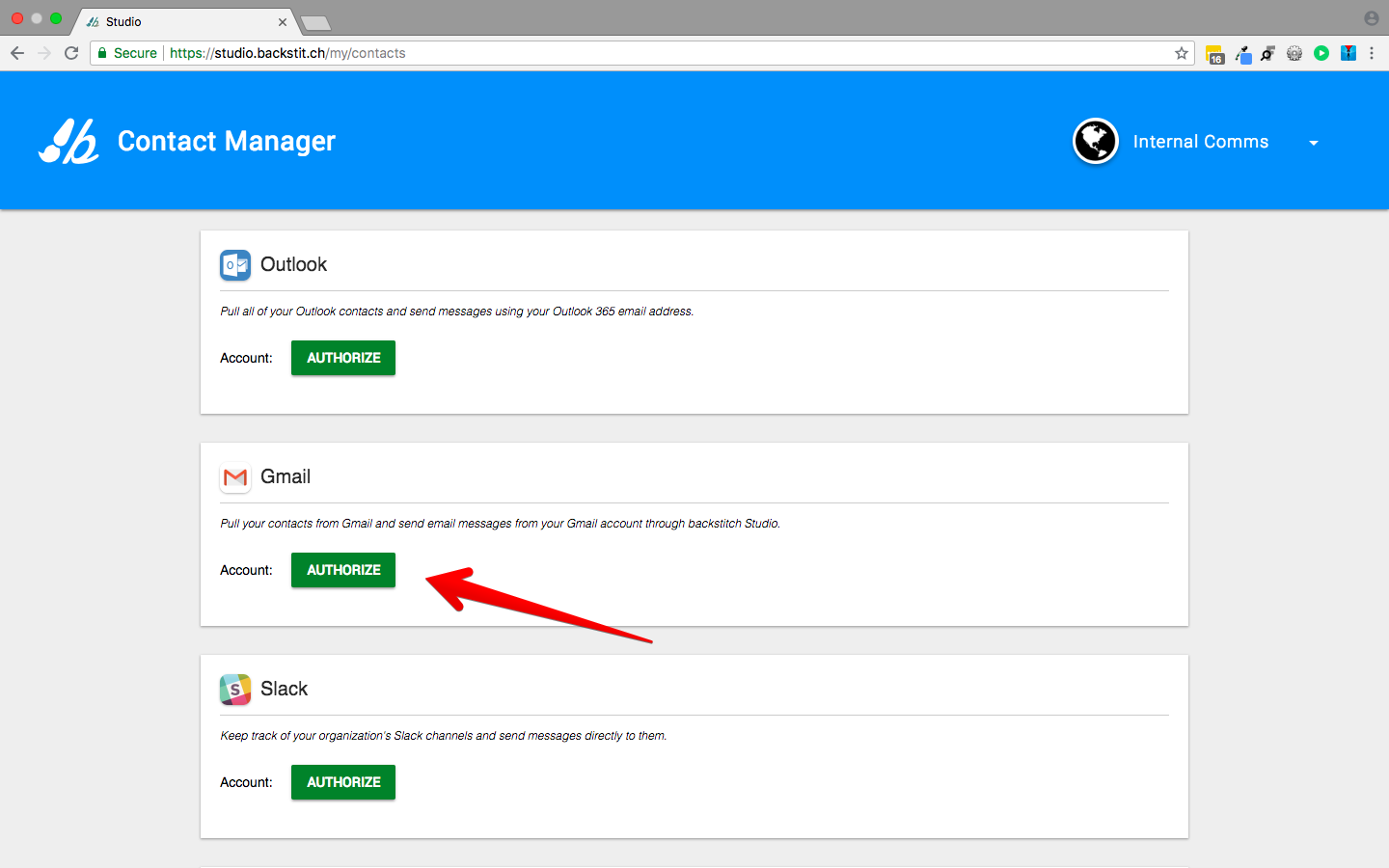Close the Studio tab
1389x868 pixels.
pyautogui.click(x=283, y=21)
